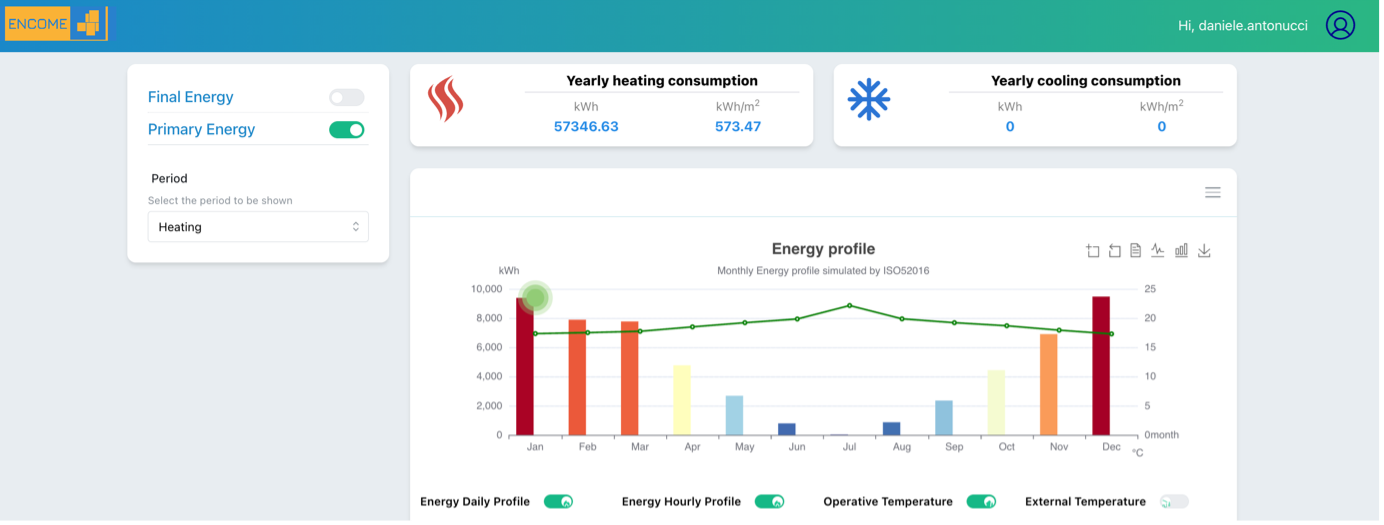Turn off Energy Hourly Profile switch
The height and width of the screenshot is (525, 1384).
(769, 502)
